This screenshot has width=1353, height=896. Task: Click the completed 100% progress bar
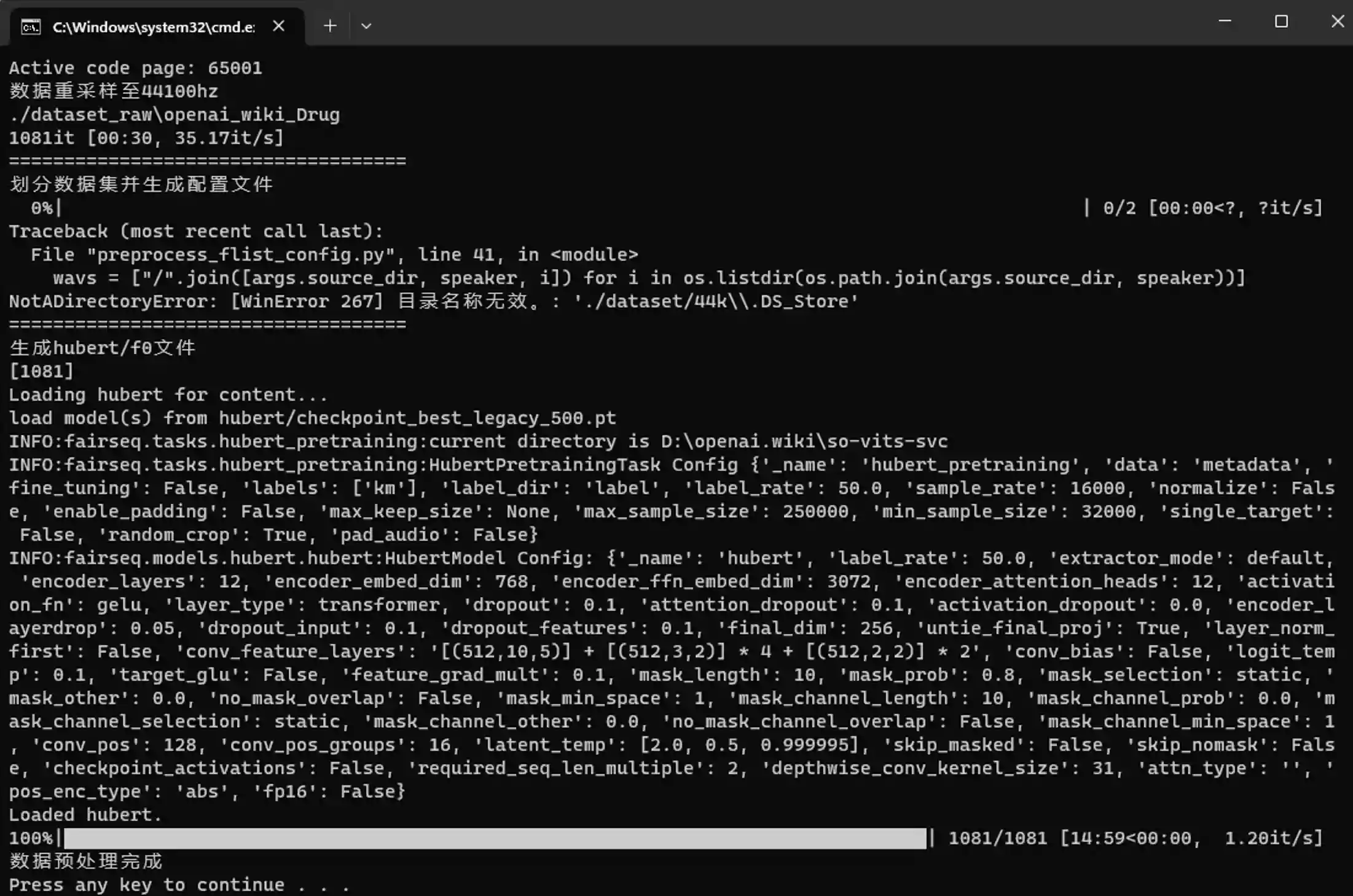coord(495,839)
